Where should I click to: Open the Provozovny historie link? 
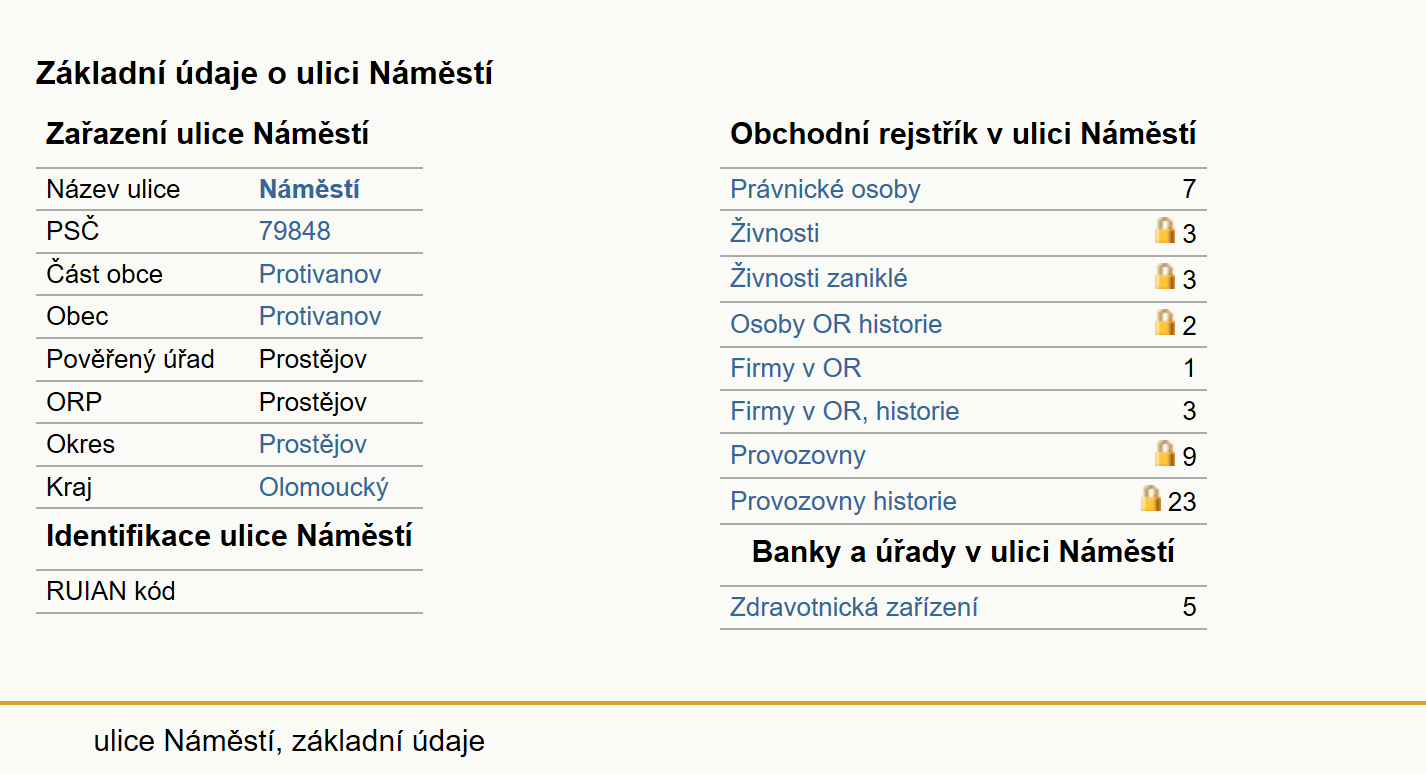click(843, 501)
